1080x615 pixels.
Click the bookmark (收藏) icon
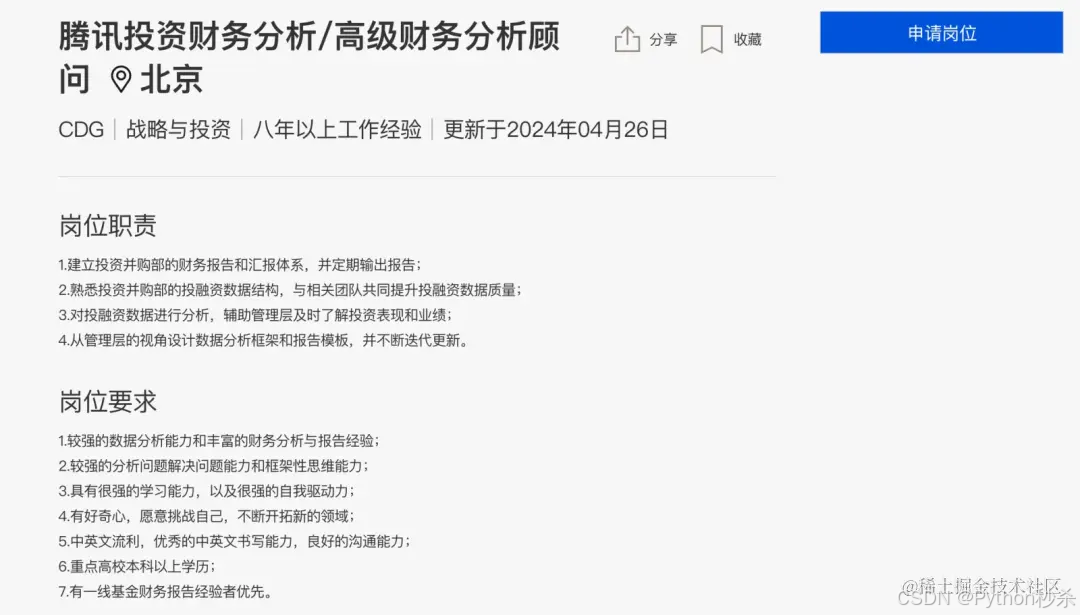[712, 39]
